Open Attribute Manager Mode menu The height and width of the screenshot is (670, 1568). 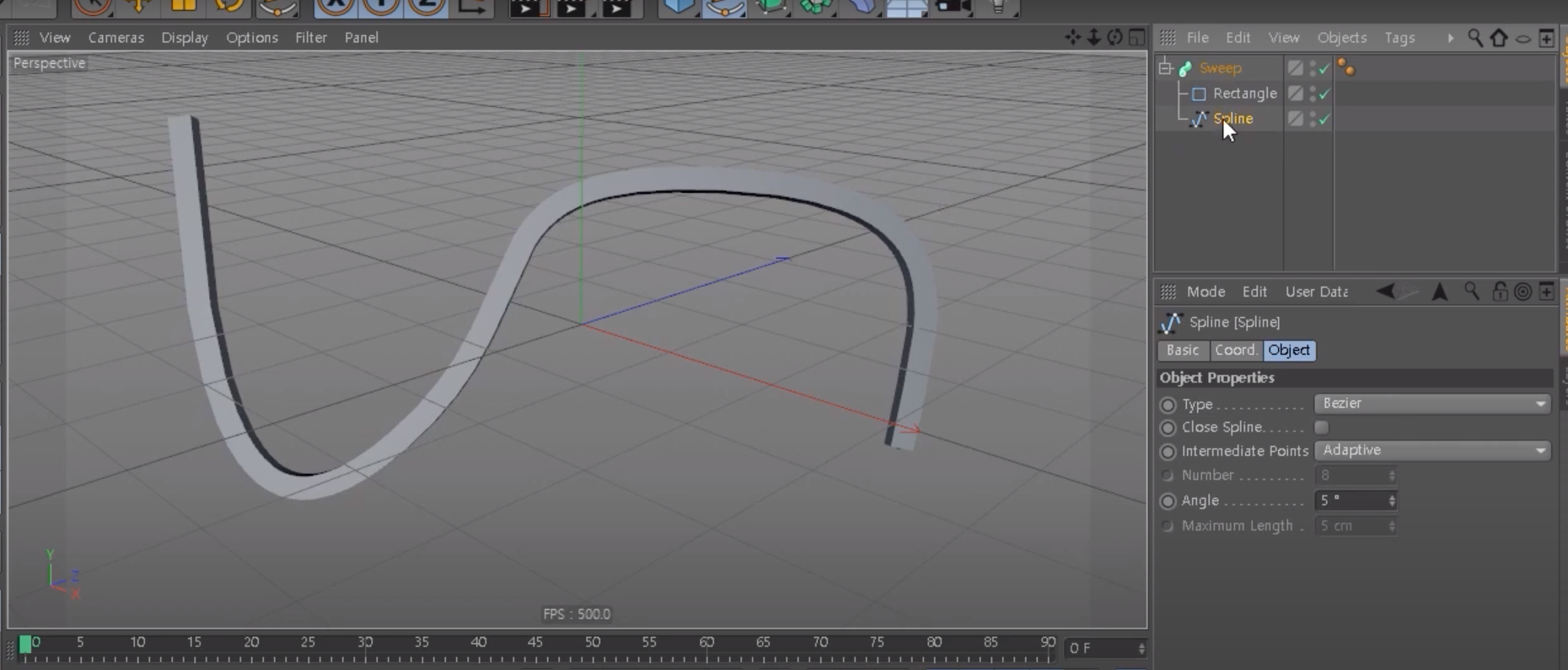point(1206,291)
